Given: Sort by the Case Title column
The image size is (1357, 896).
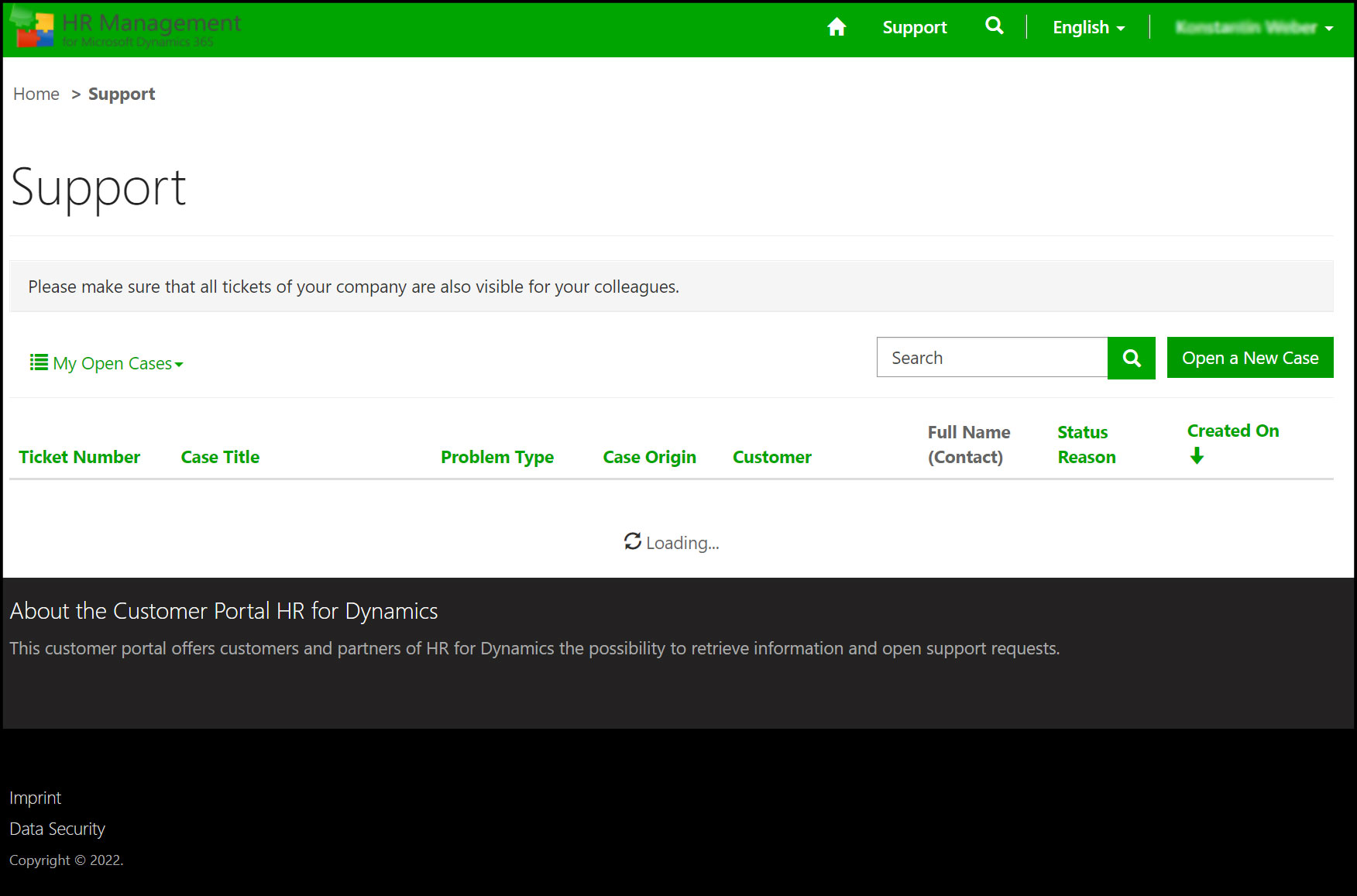Looking at the screenshot, I should [220, 457].
